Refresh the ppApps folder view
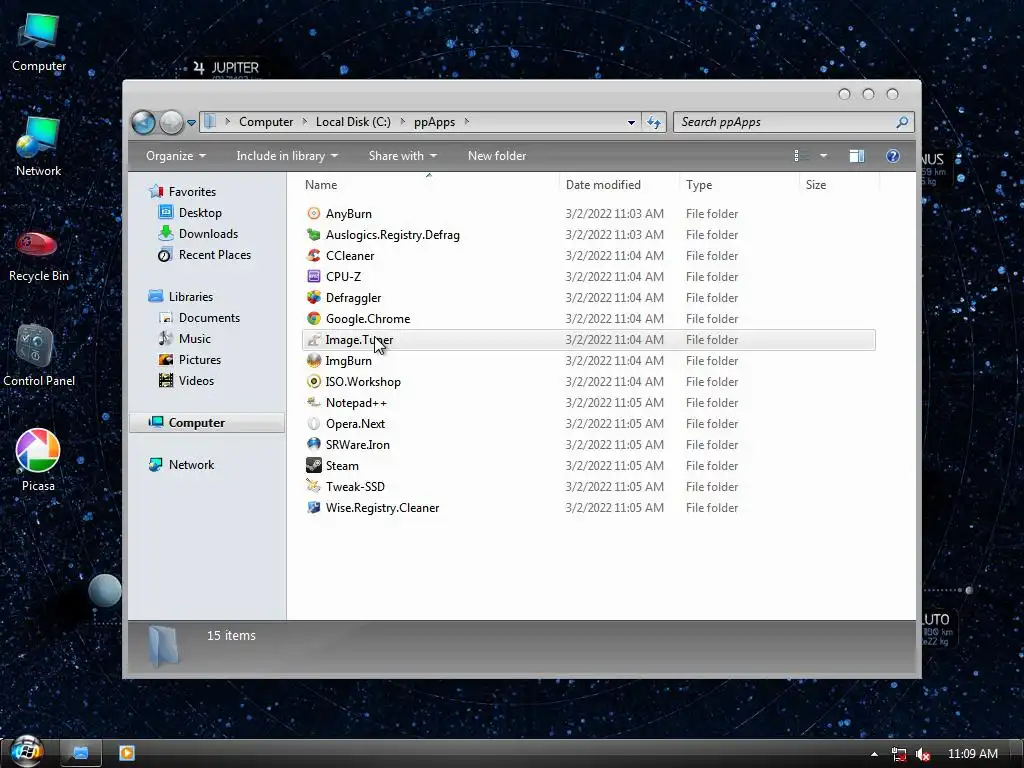The height and width of the screenshot is (768, 1024). click(654, 122)
